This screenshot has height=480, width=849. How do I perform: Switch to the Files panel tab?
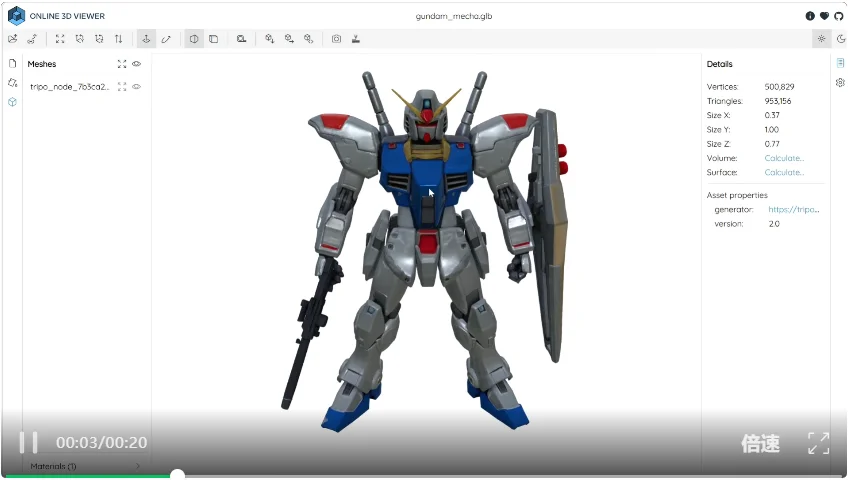point(12,63)
